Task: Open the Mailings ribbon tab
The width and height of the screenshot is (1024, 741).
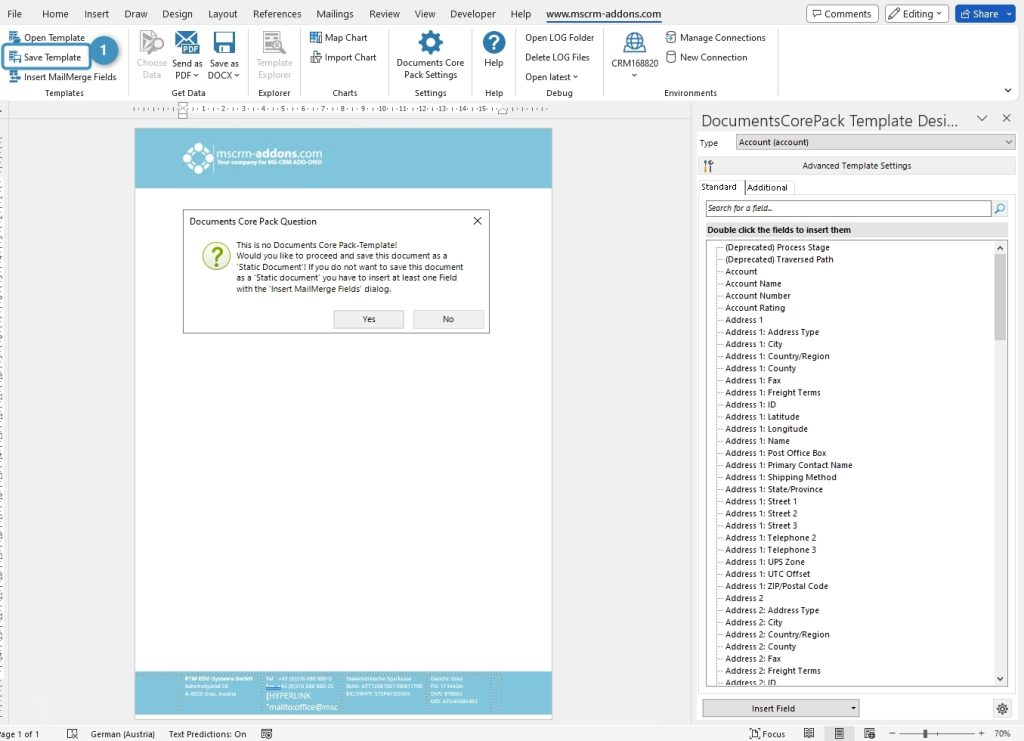Action: click(x=334, y=14)
